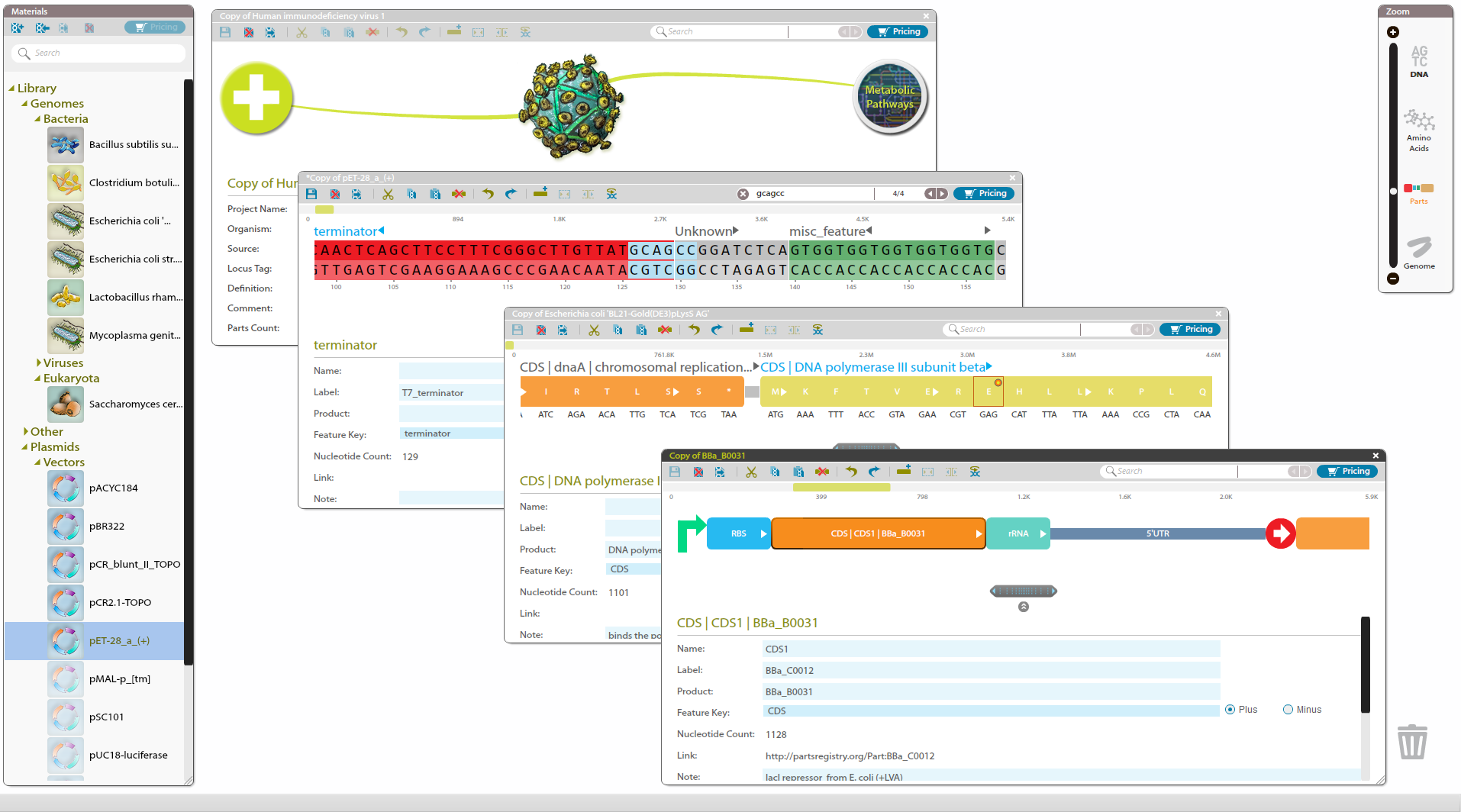This screenshot has height=812, width=1461.
Task: Click the trash can icon
Action: click(1411, 742)
